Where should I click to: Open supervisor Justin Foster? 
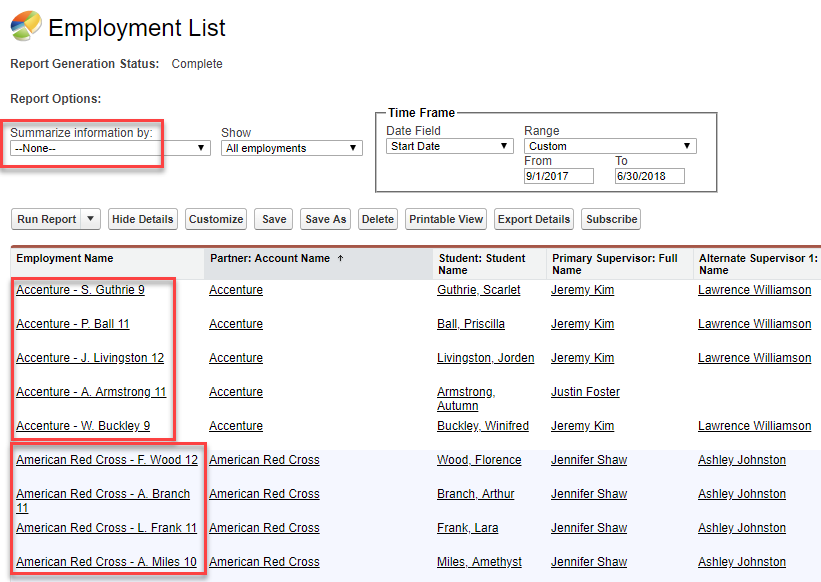(585, 391)
